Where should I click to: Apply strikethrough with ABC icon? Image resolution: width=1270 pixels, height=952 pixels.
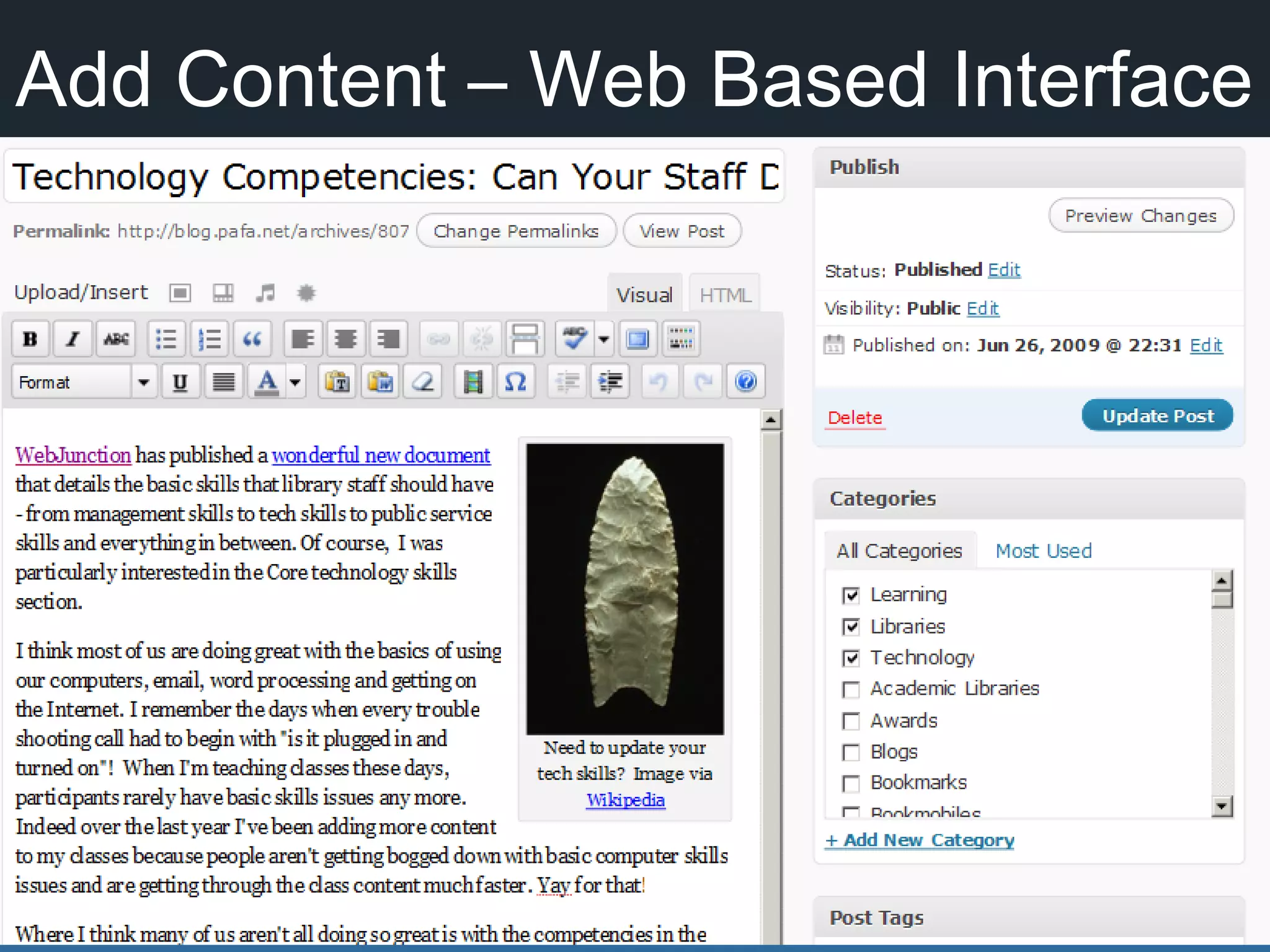115,339
